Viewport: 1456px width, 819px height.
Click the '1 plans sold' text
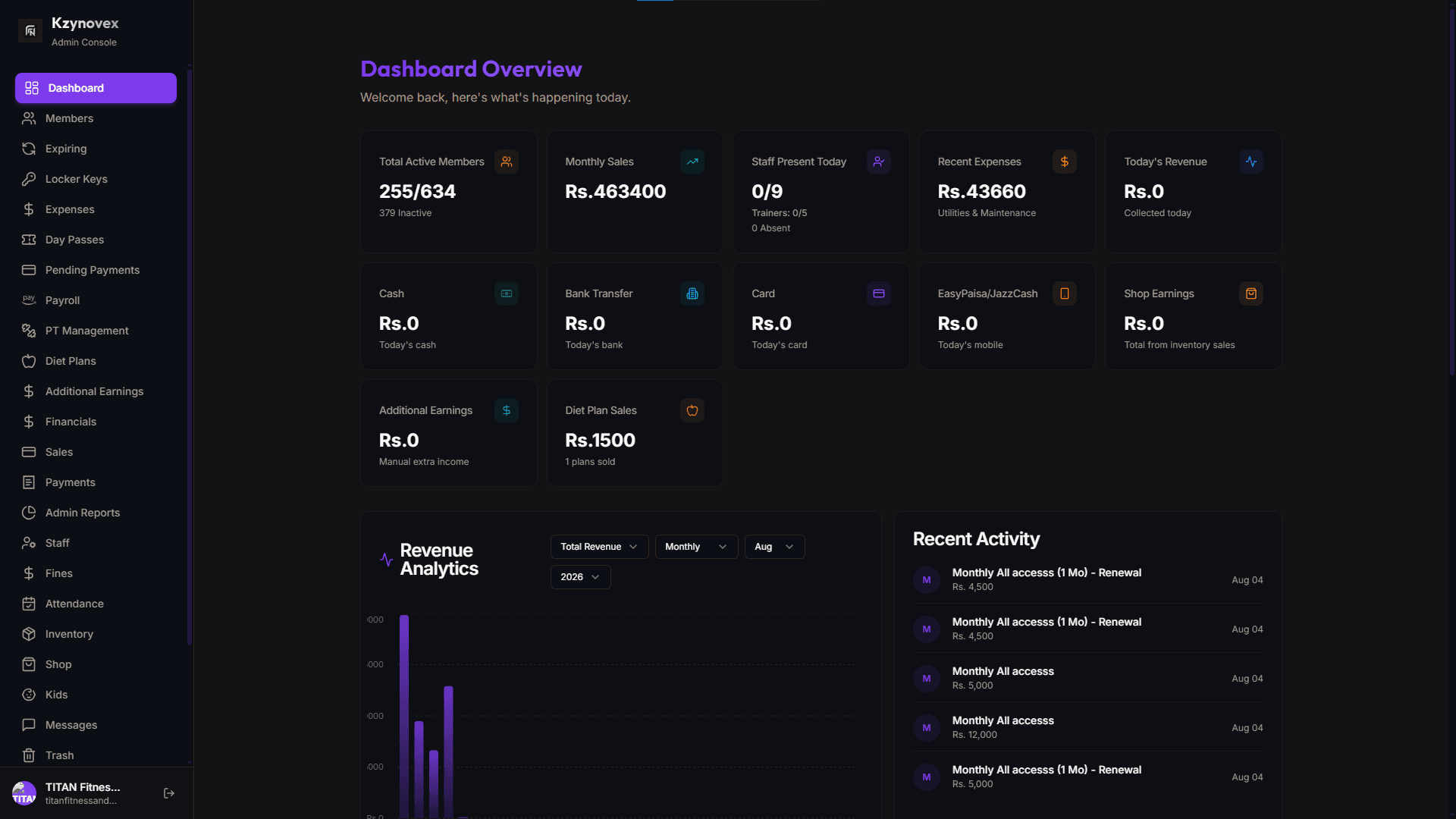pos(590,462)
